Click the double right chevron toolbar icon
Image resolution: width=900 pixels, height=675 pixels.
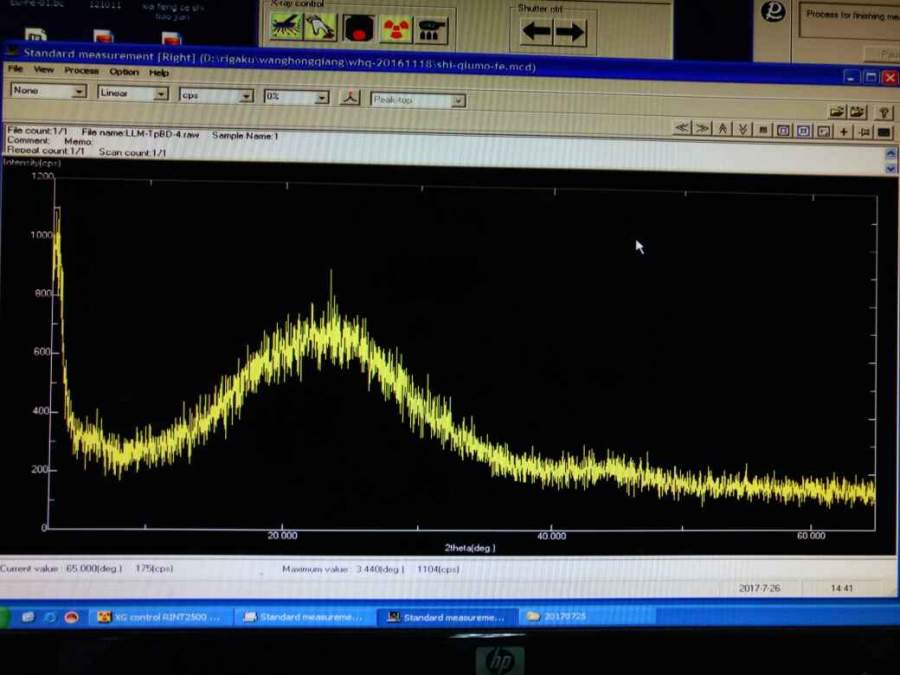(702, 129)
